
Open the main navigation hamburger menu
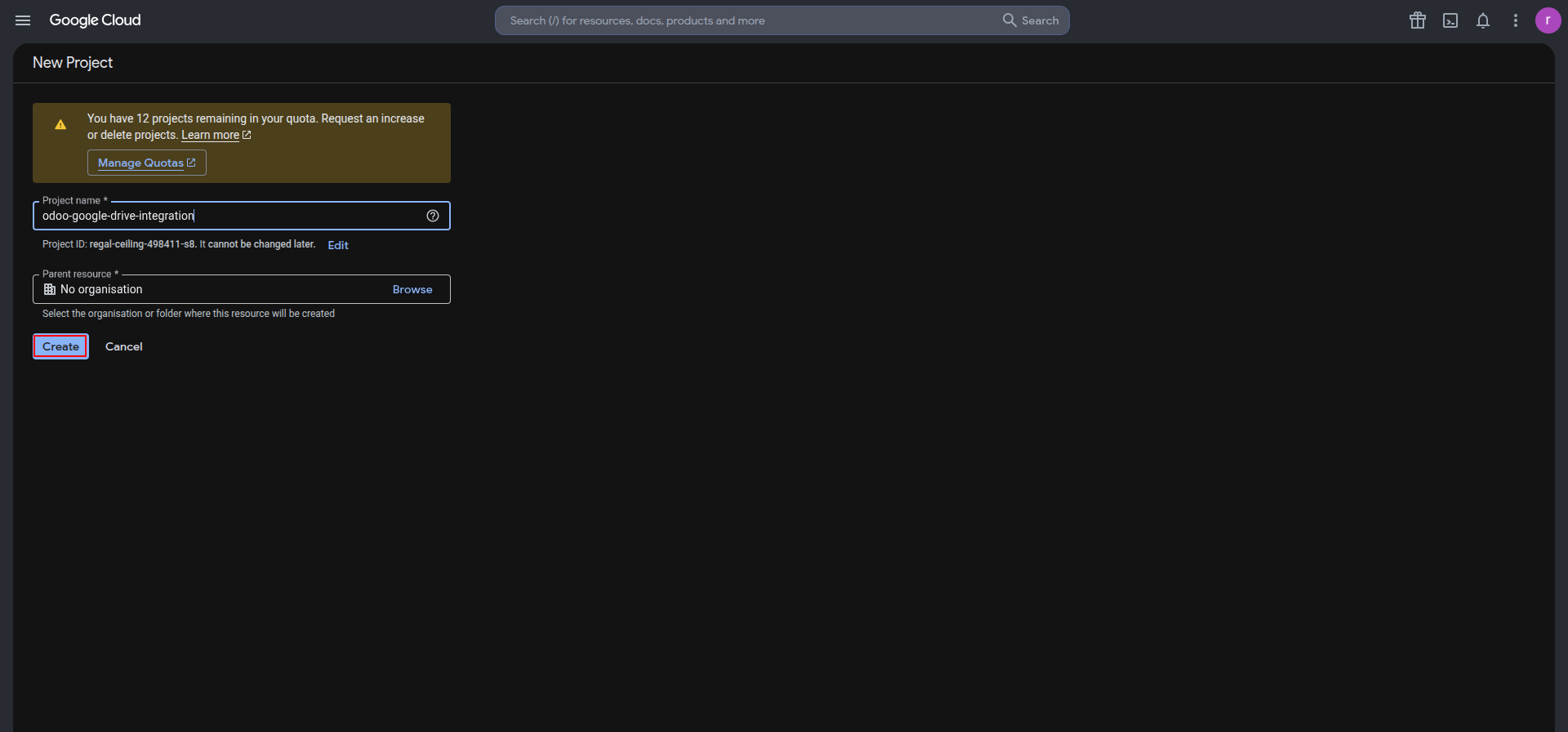23,20
